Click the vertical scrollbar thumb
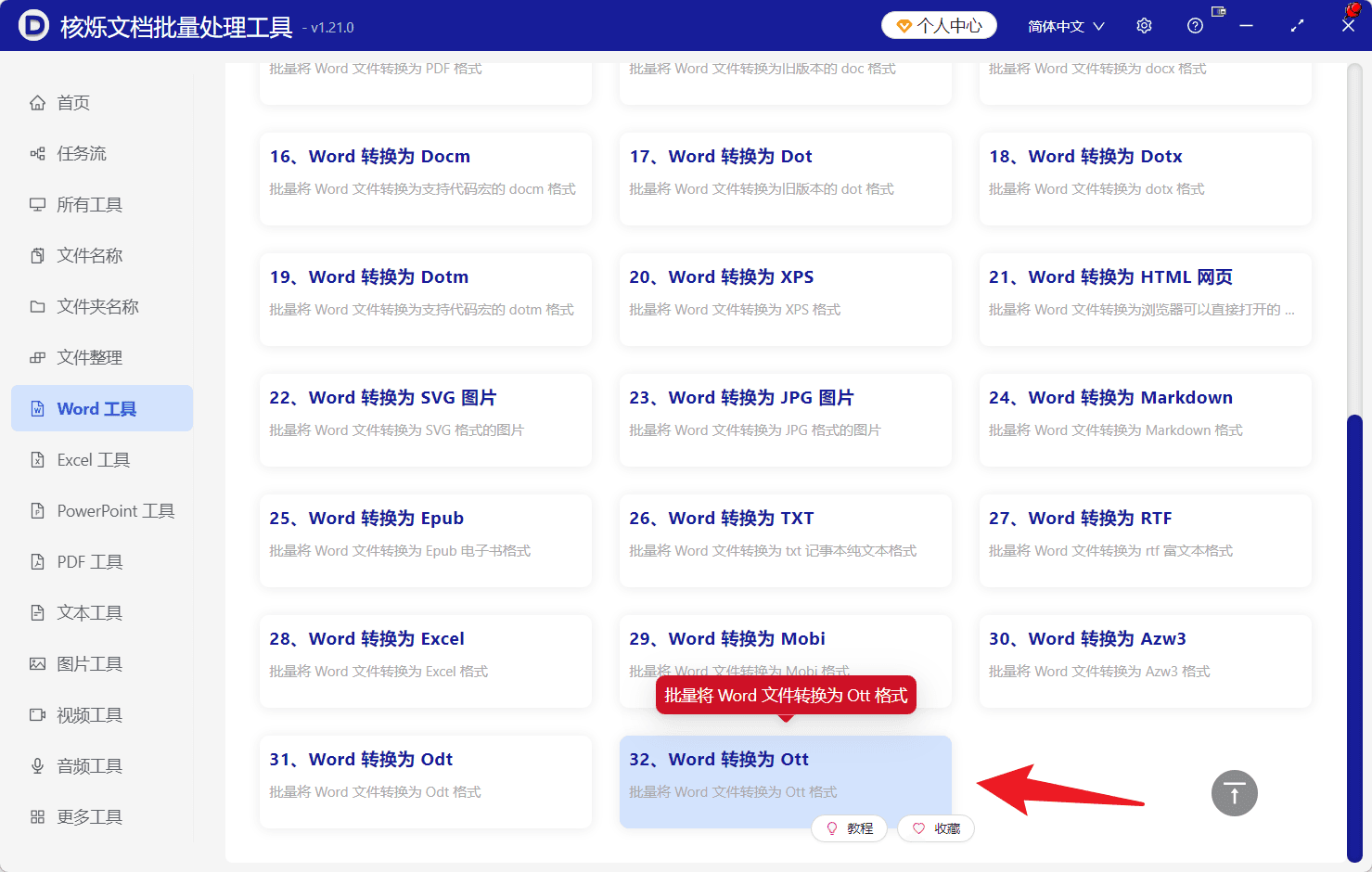1372x872 pixels. [x=1354, y=637]
